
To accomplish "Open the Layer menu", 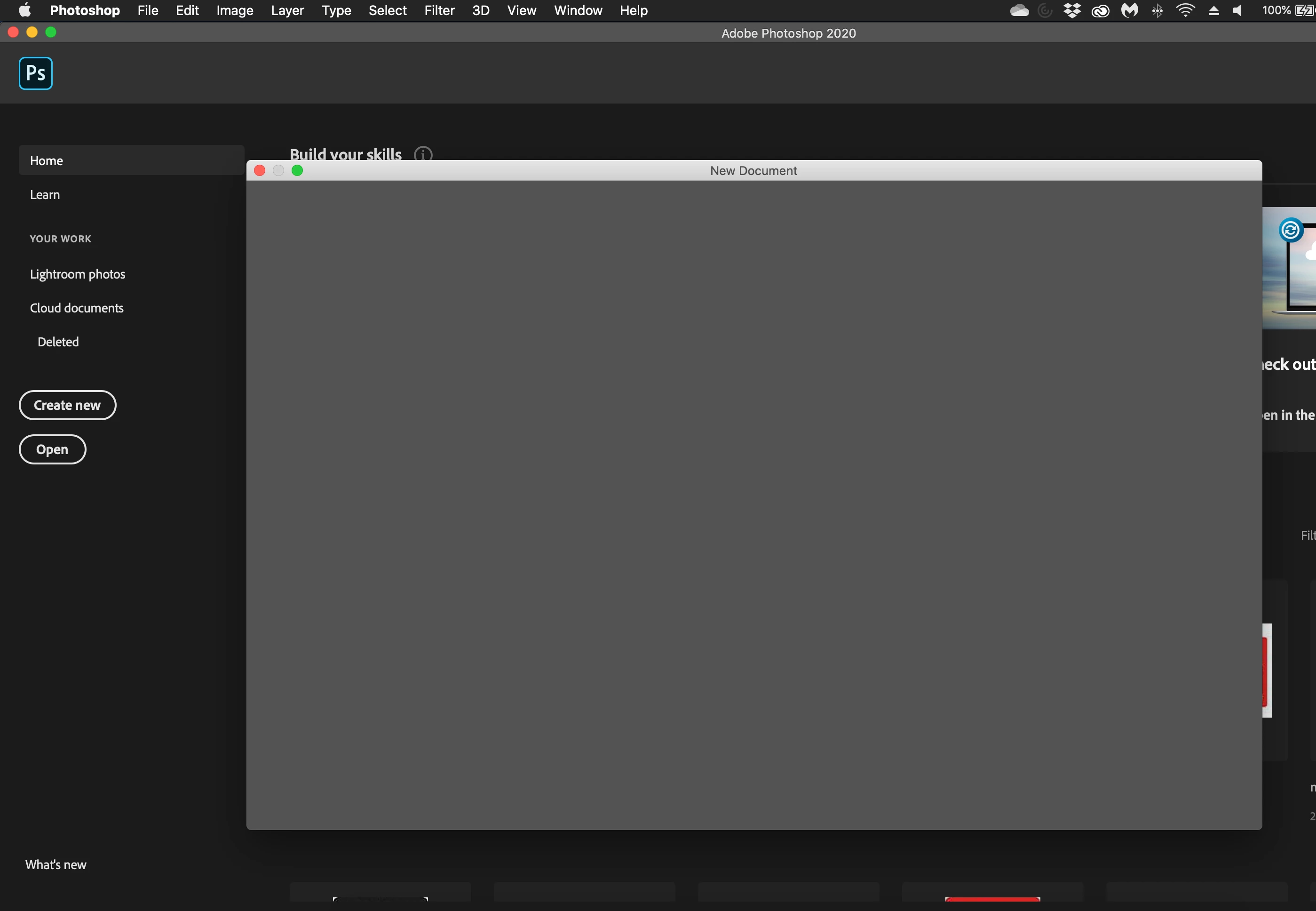I will click(287, 11).
